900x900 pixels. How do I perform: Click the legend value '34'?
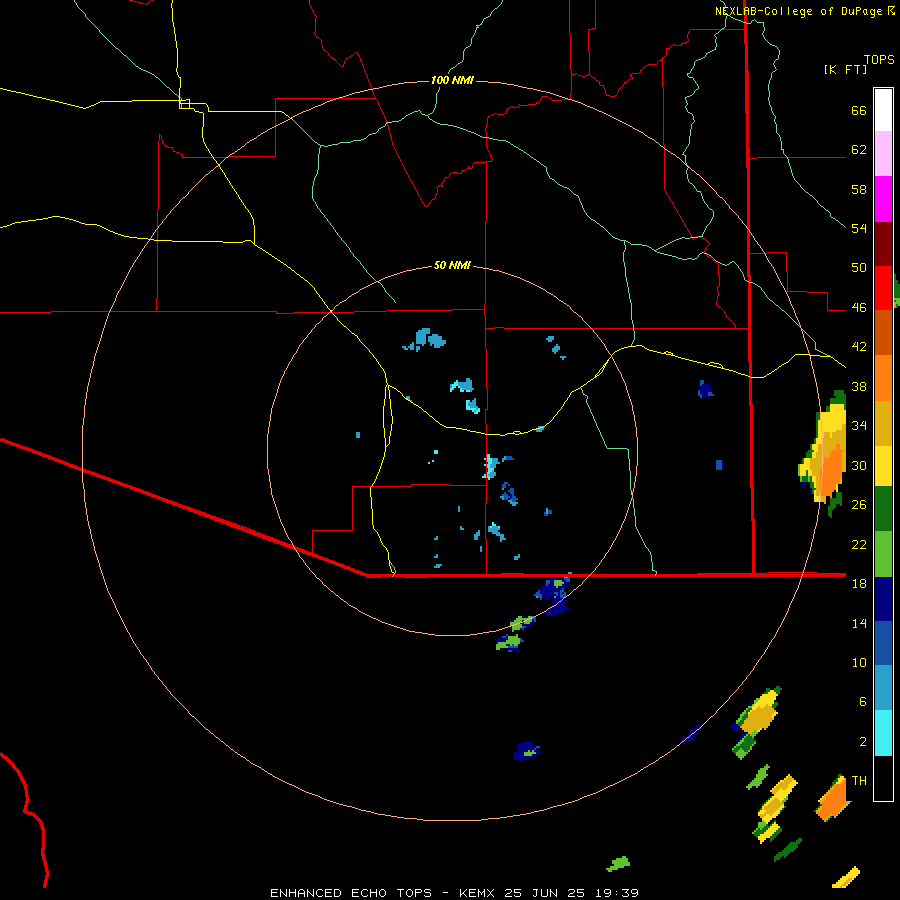tap(859, 426)
